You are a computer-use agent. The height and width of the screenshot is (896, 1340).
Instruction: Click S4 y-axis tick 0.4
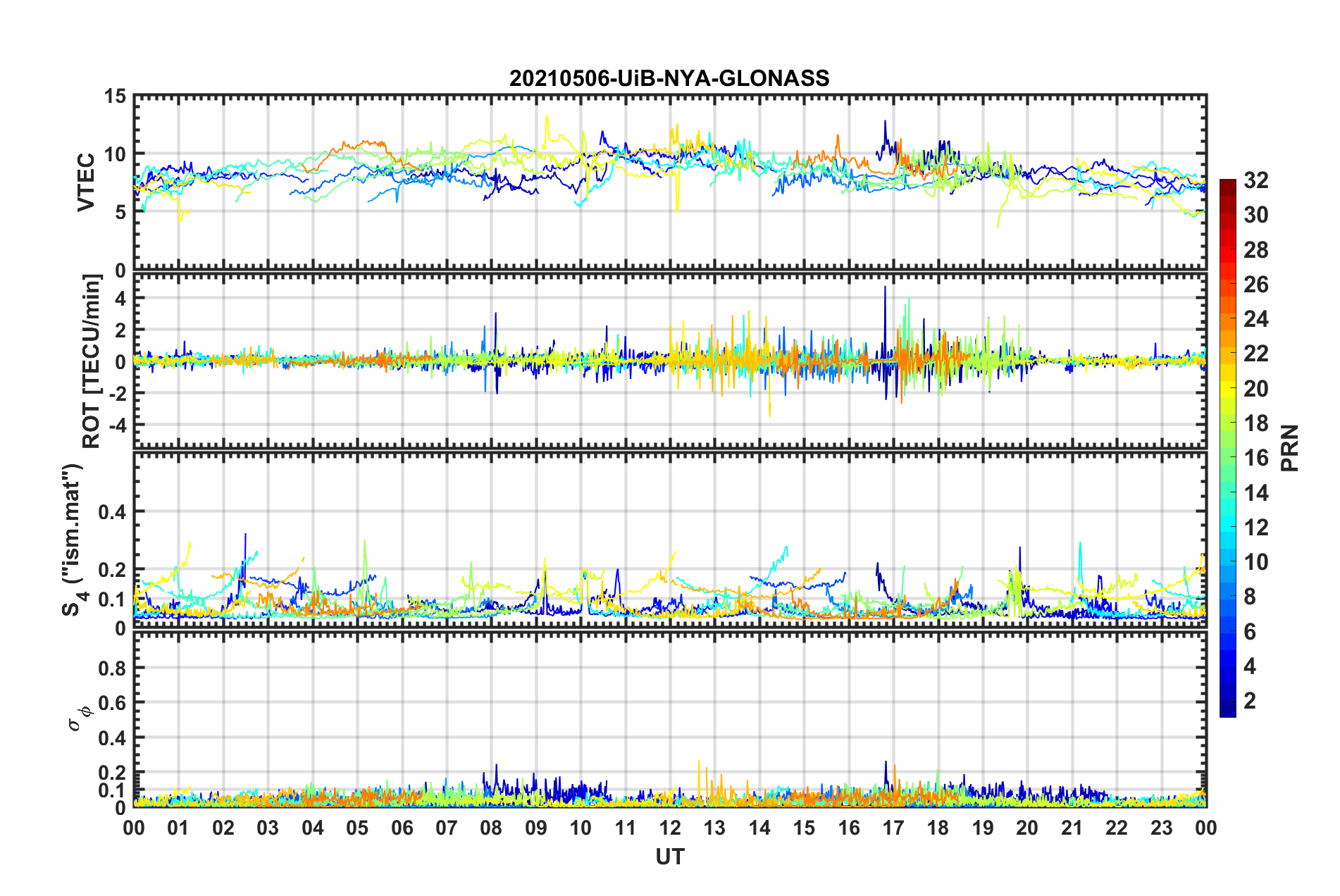click(x=113, y=512)
